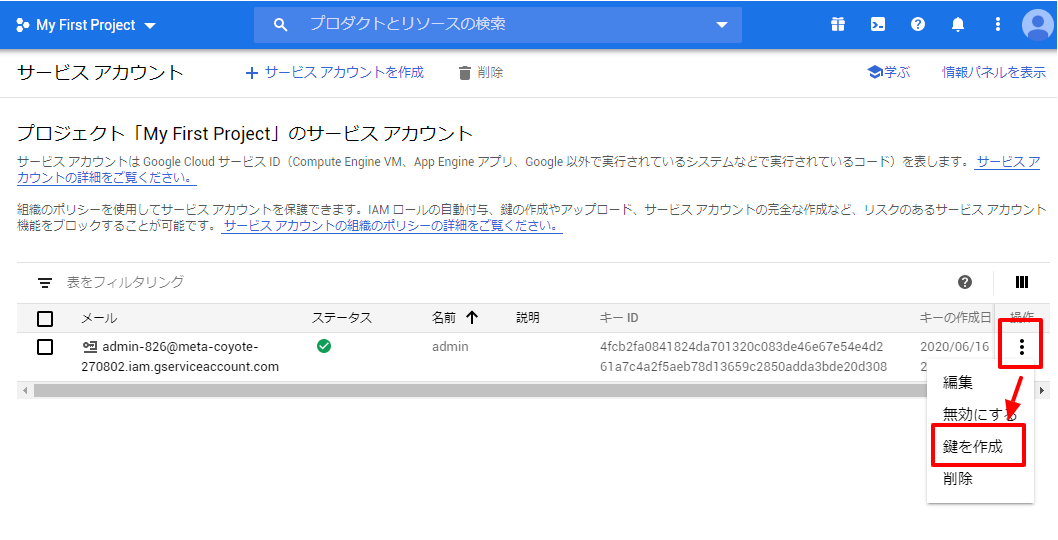
Task: Click key ID starting with 4fcb2fa
Action: tap(742, 347)
